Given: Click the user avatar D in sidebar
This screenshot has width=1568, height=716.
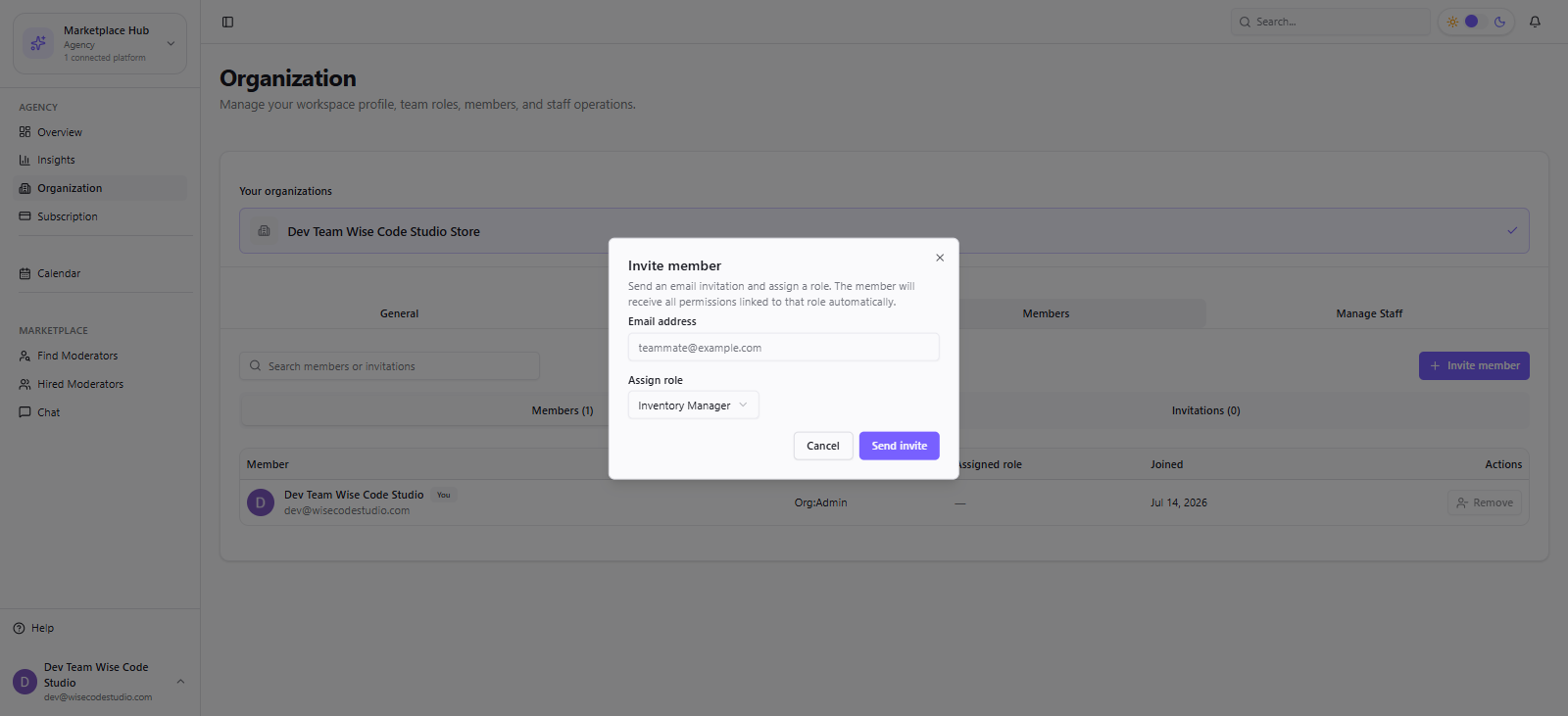Looking at the screenshot, I should pyautogui.click(x=24, y=682).
